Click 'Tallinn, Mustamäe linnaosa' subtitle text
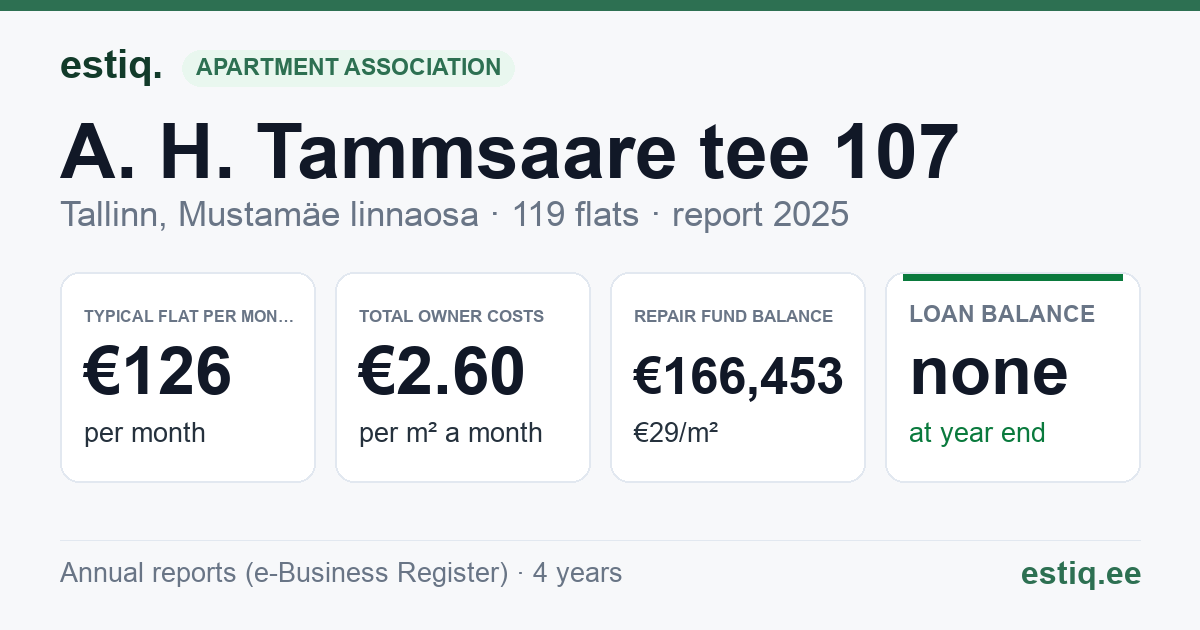This screenshot has width=1200, height=630. 269,214
